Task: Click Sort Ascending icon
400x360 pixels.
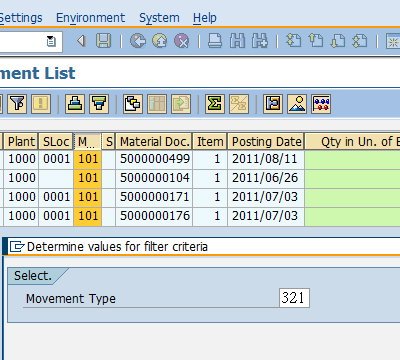Action: point(75,104)
